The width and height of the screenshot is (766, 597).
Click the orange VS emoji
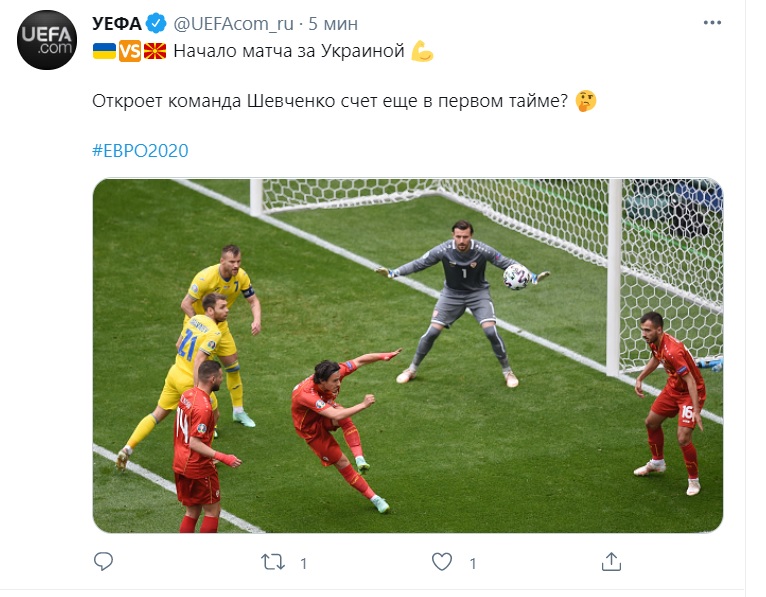(x=130, y=51)
